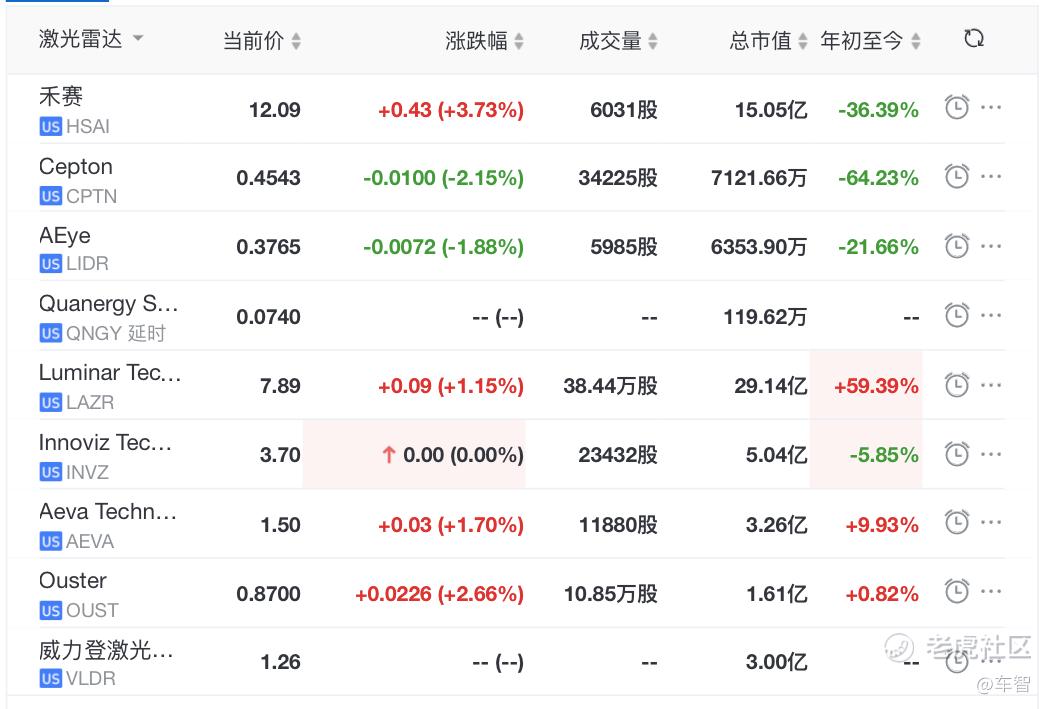Expand the 激光雷达 category dropdown
Viewport: 1052px width, 709px height.
(137, 39)
